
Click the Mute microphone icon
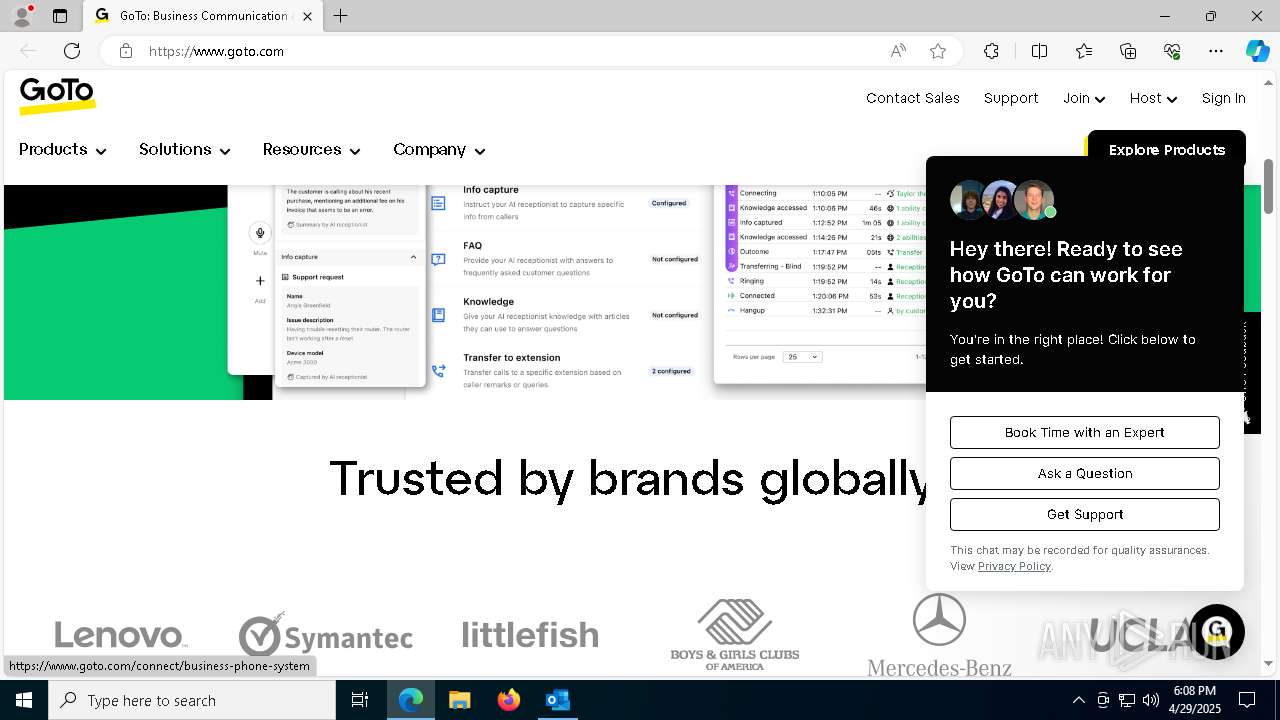coord(260,233)
